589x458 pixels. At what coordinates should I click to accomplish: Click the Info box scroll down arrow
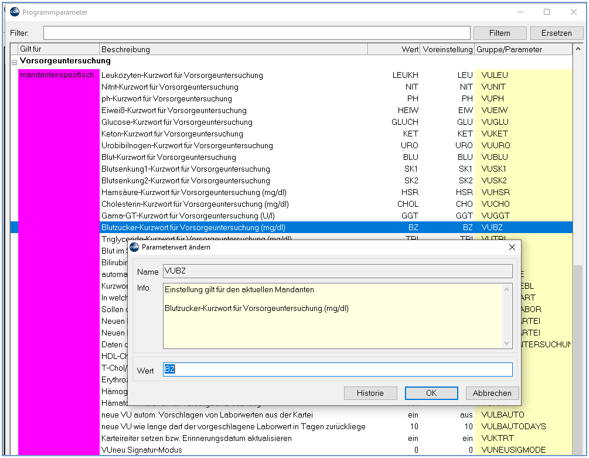click(506, 343)
